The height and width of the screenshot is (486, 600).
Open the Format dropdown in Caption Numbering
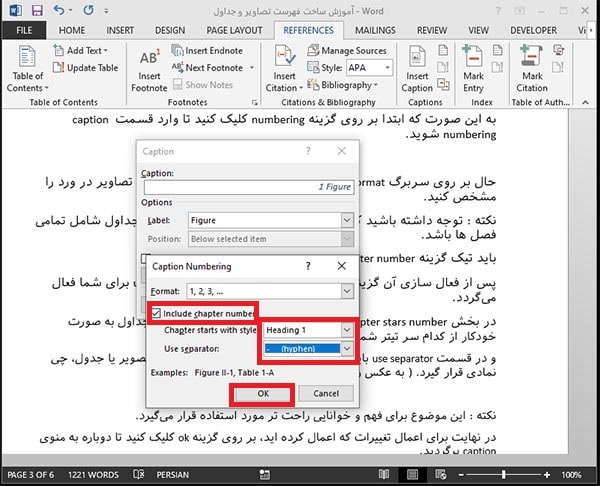347,291
